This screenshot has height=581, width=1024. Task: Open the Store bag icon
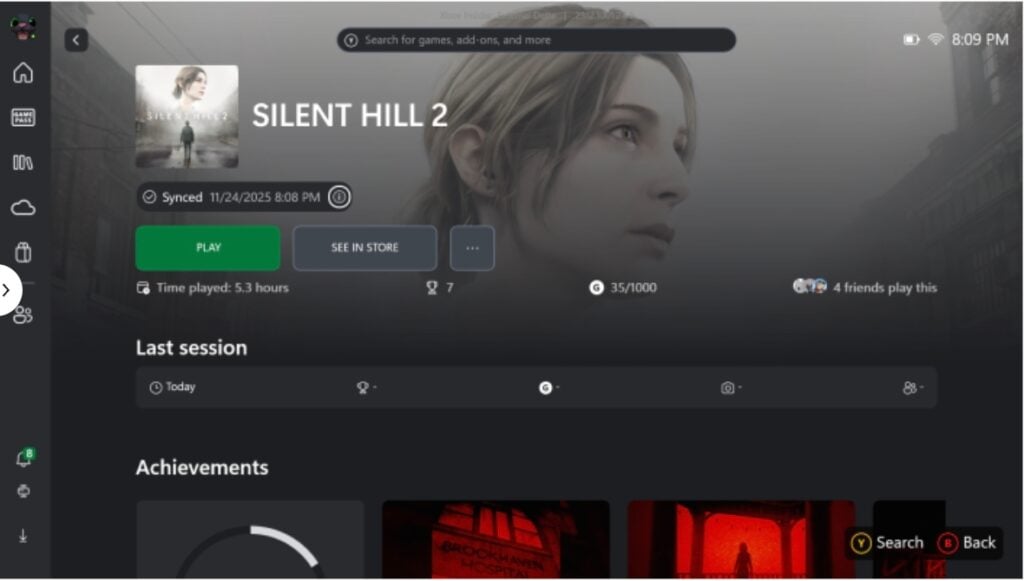point(23,252)
